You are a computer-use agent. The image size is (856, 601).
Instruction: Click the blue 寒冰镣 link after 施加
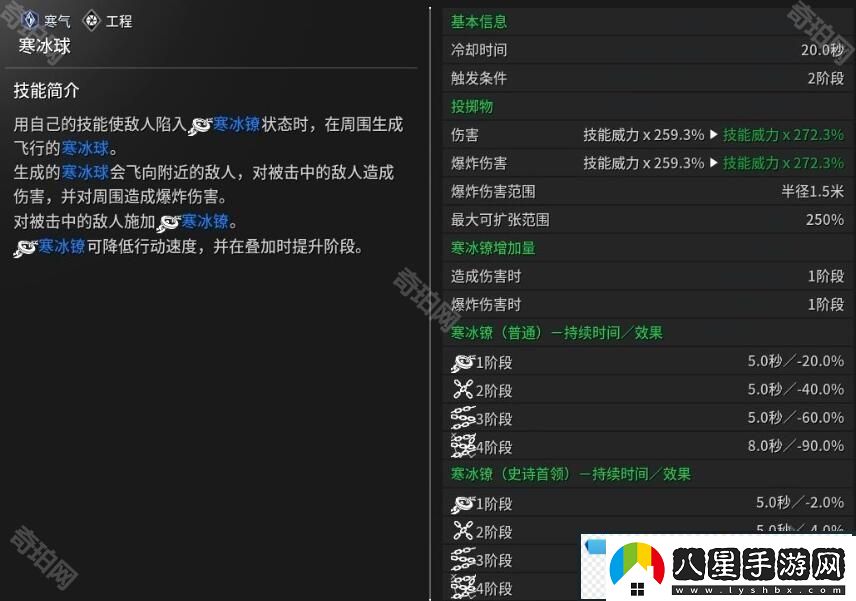click(x=205, y=222)
